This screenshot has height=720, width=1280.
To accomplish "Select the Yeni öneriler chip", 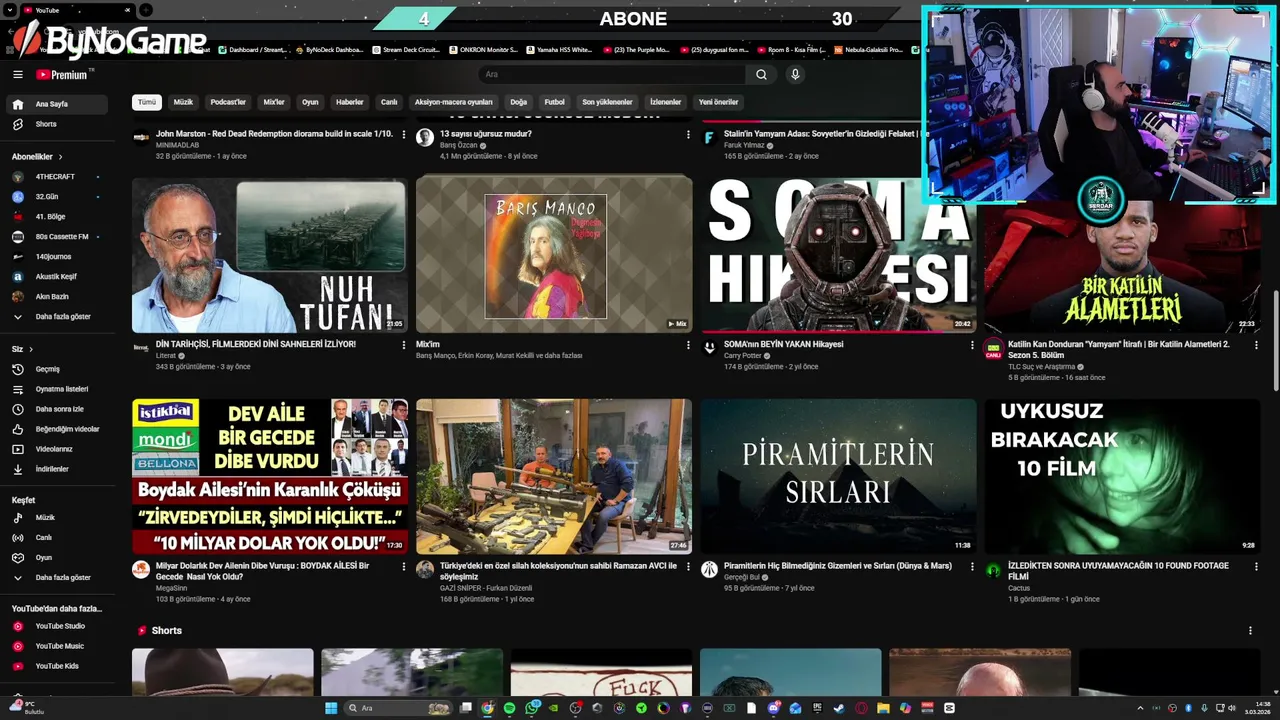I will pos(718,102).
